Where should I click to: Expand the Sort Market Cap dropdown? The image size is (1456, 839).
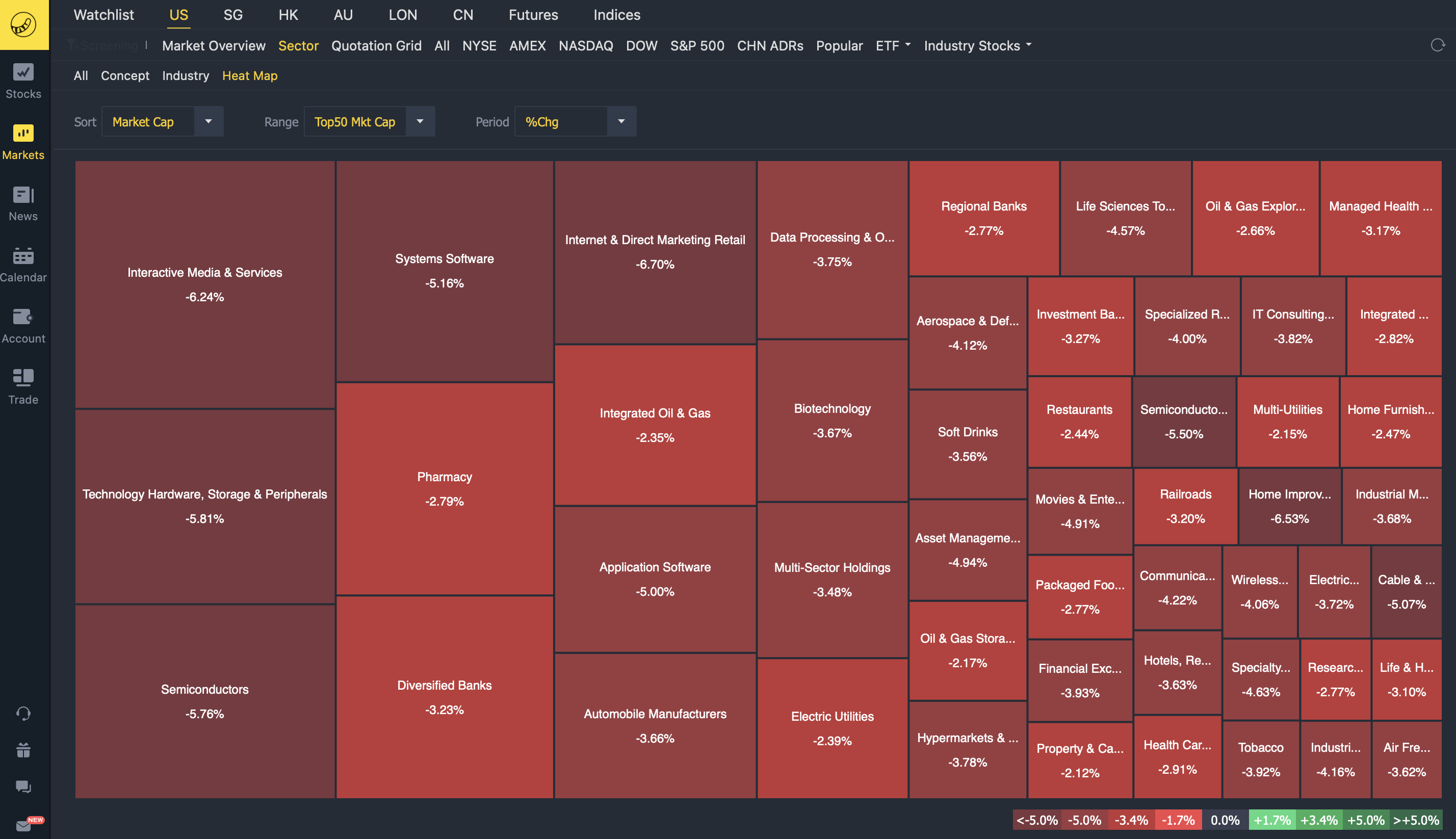coord(208,122)
